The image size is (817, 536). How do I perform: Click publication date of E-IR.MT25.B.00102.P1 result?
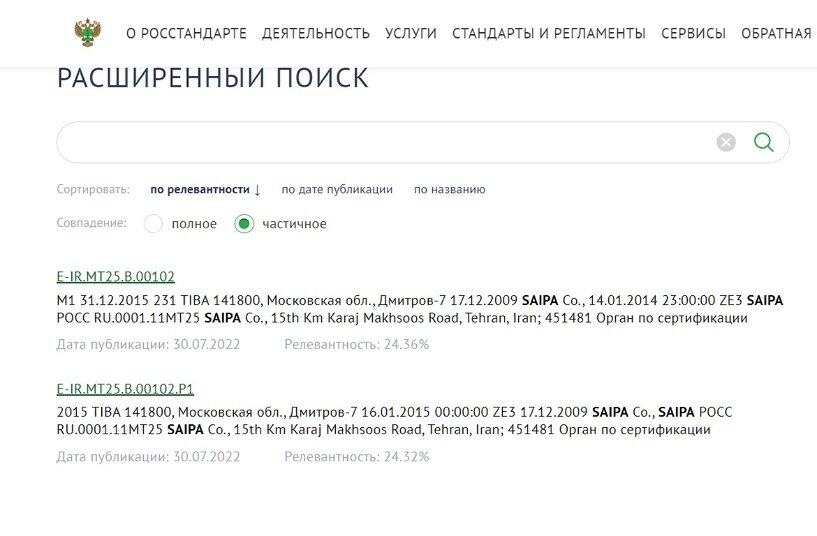[x=148, y=457]
